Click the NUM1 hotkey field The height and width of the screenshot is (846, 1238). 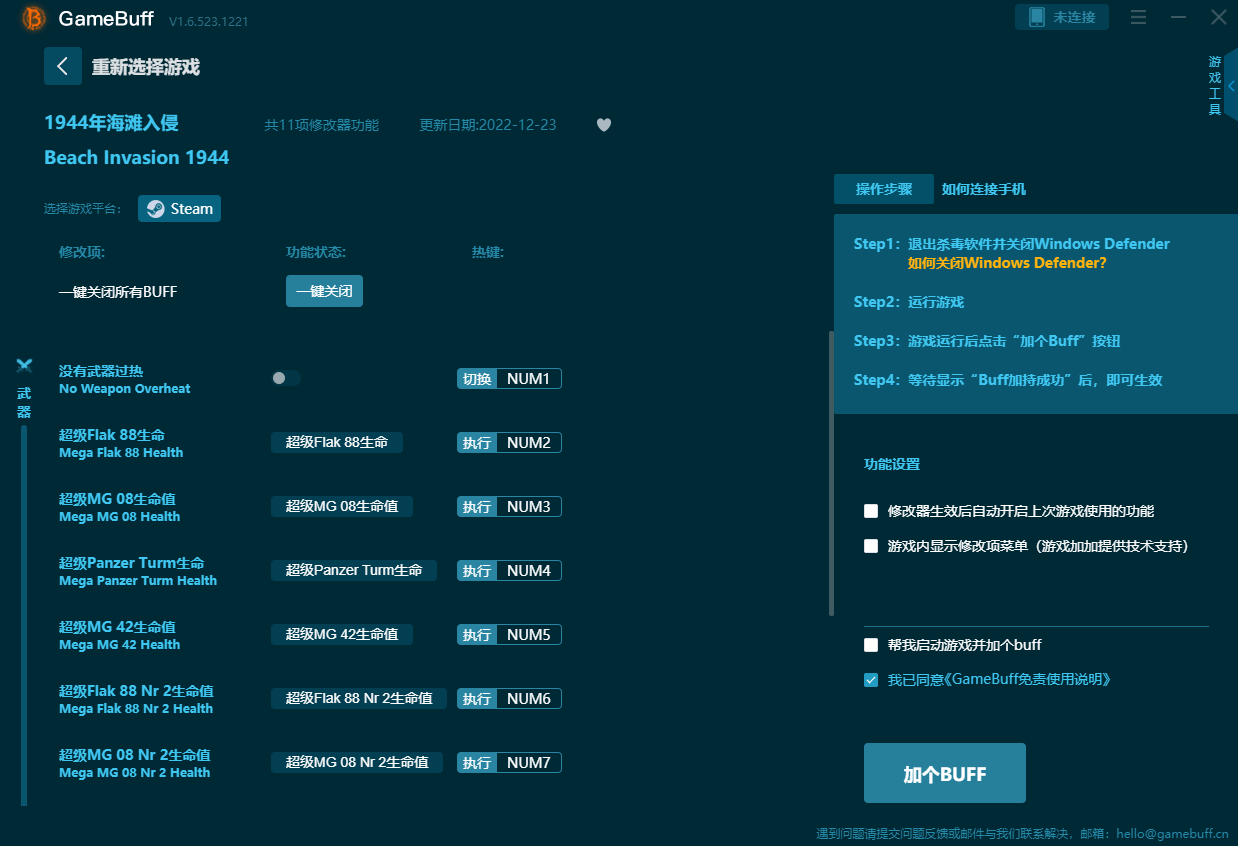tap(529, 379)
